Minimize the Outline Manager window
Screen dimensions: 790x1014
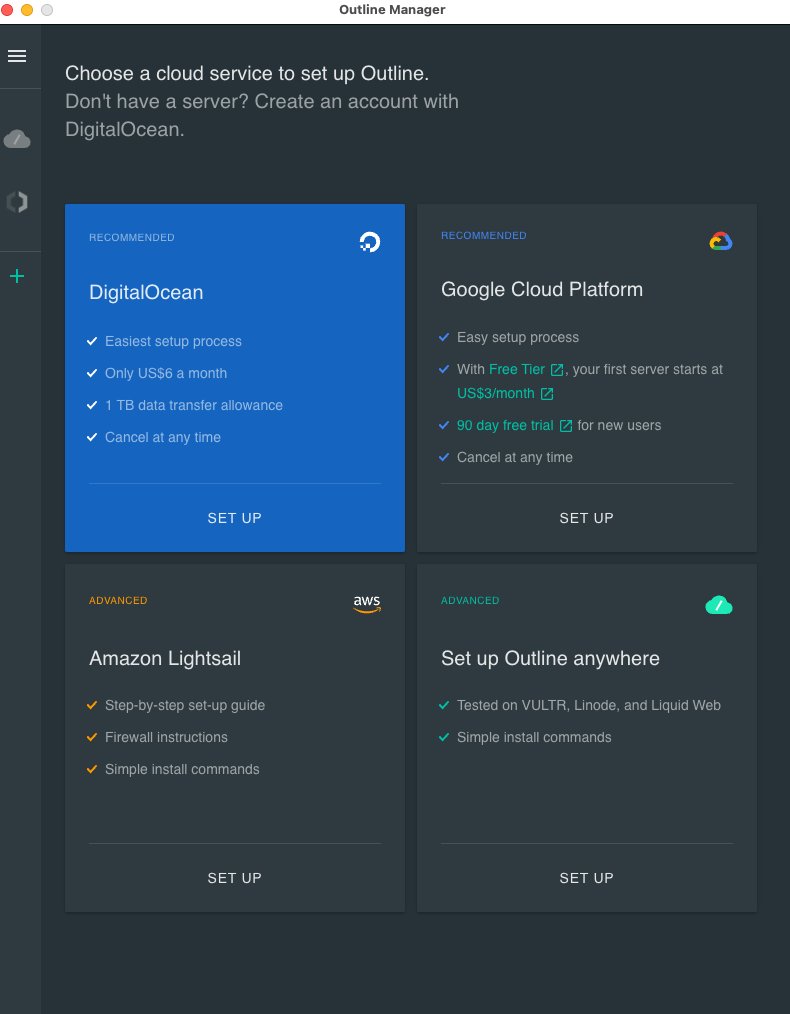point(27,10)
